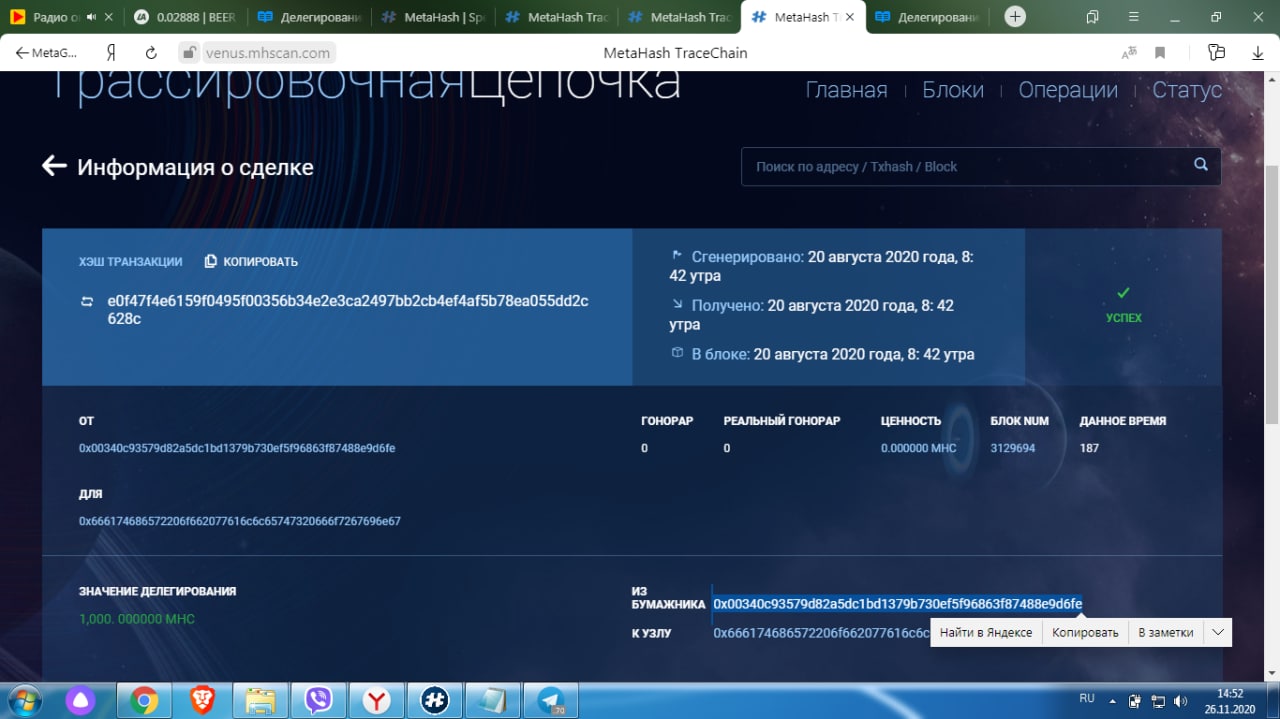Open a new tab with the plus icon

click(1015, 17)
